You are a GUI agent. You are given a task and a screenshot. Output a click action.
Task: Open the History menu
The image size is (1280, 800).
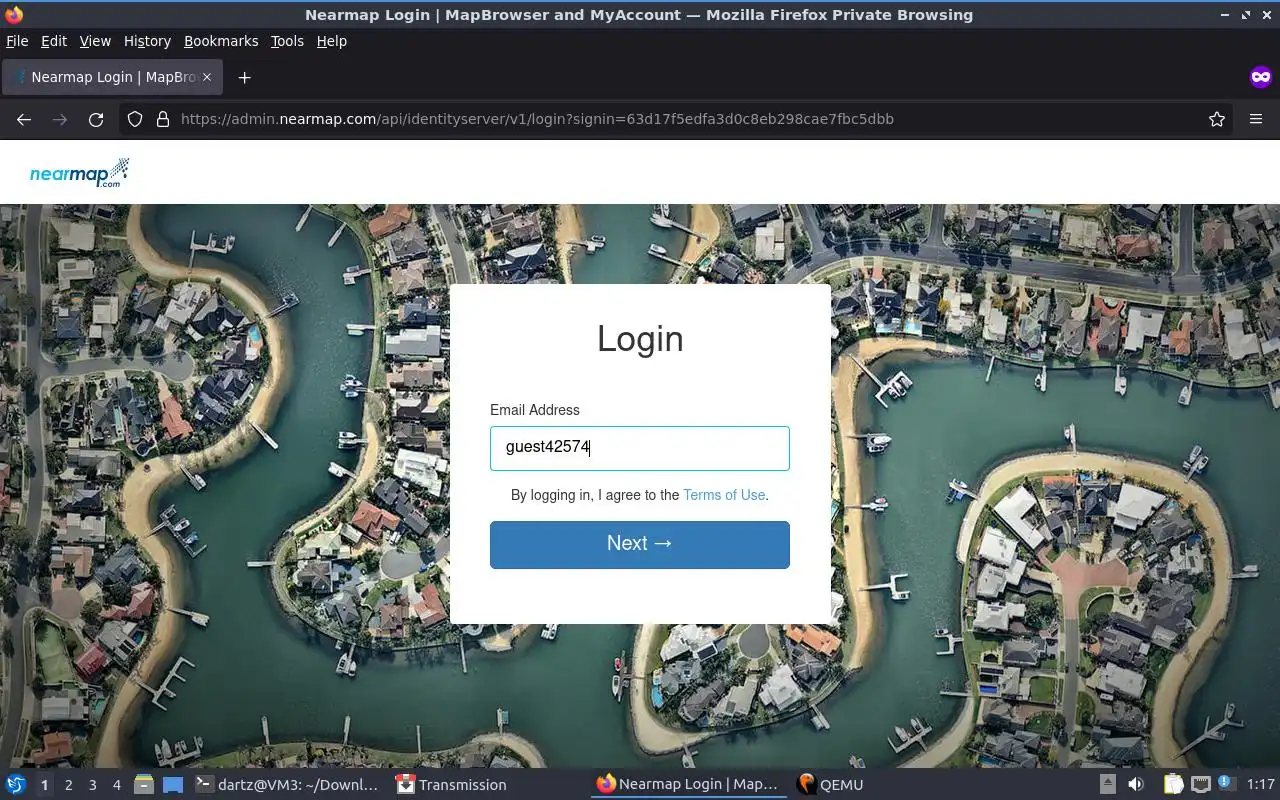click(x=147, y=41)
